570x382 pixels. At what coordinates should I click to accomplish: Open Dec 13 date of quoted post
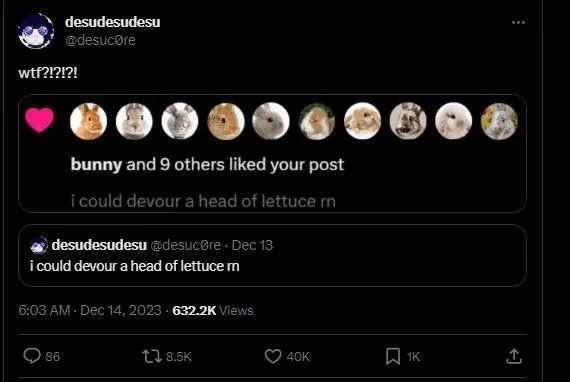pos(252,245)
